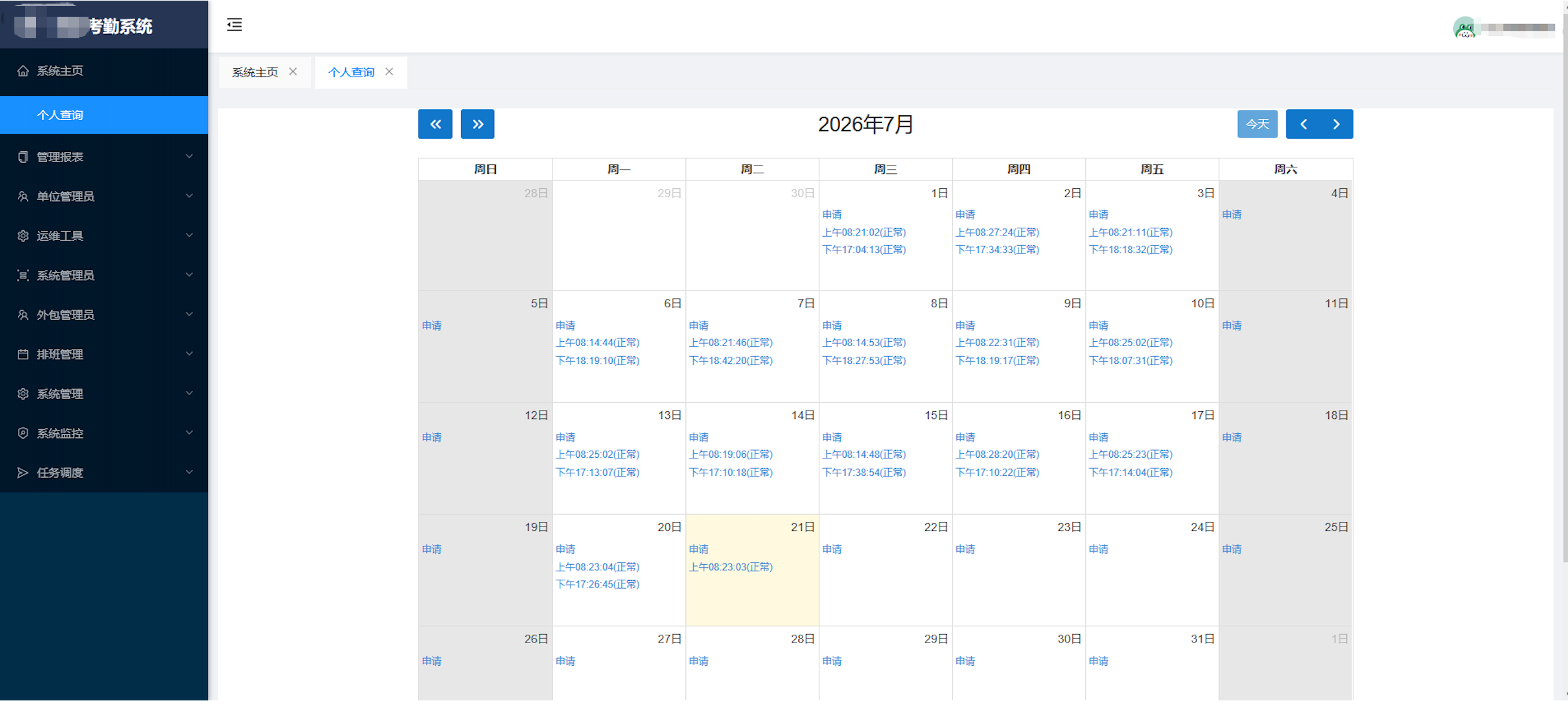Switch to the 系统主页 tab

tap(254, 72)
